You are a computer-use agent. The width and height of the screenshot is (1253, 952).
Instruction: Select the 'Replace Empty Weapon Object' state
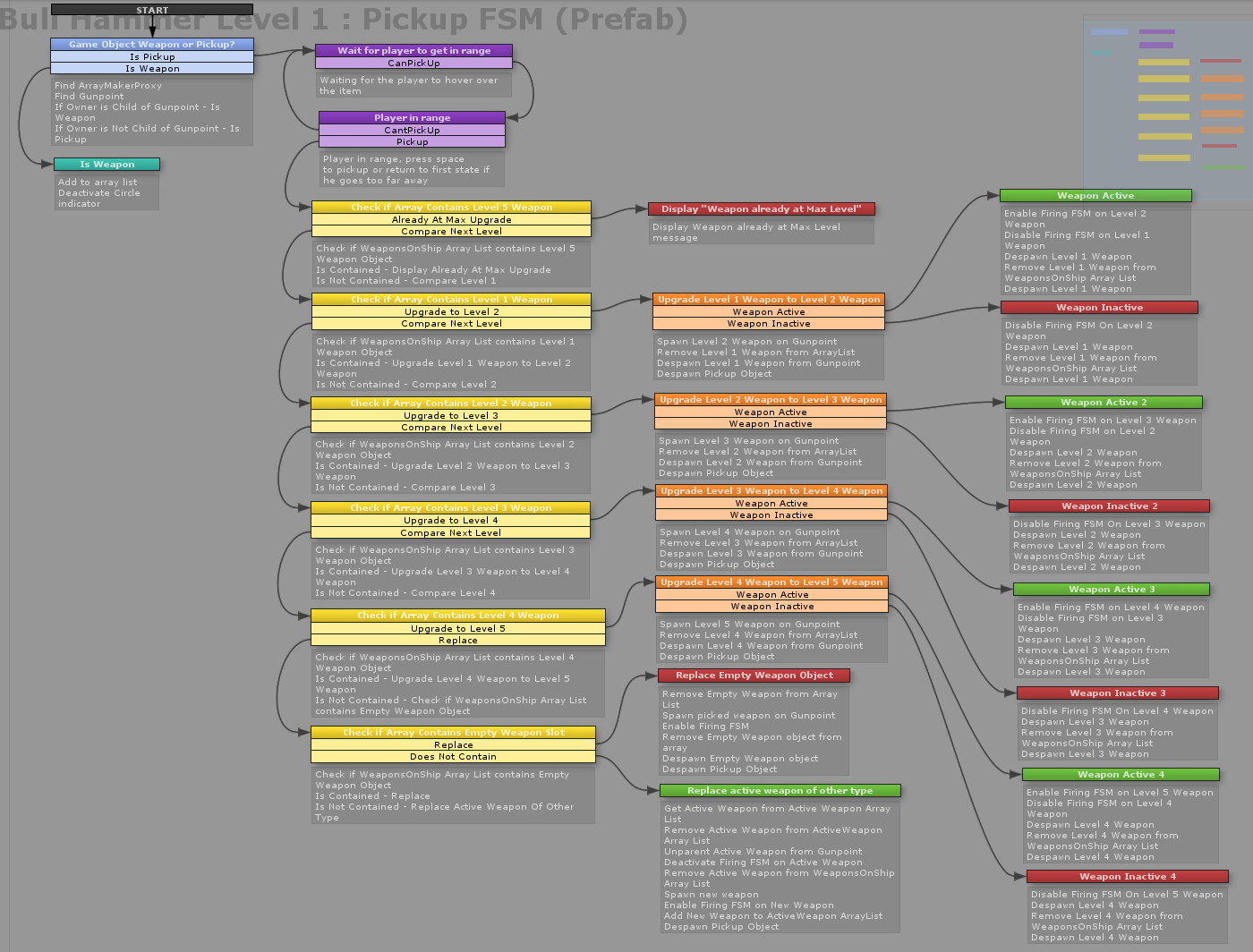click(754, 676)
